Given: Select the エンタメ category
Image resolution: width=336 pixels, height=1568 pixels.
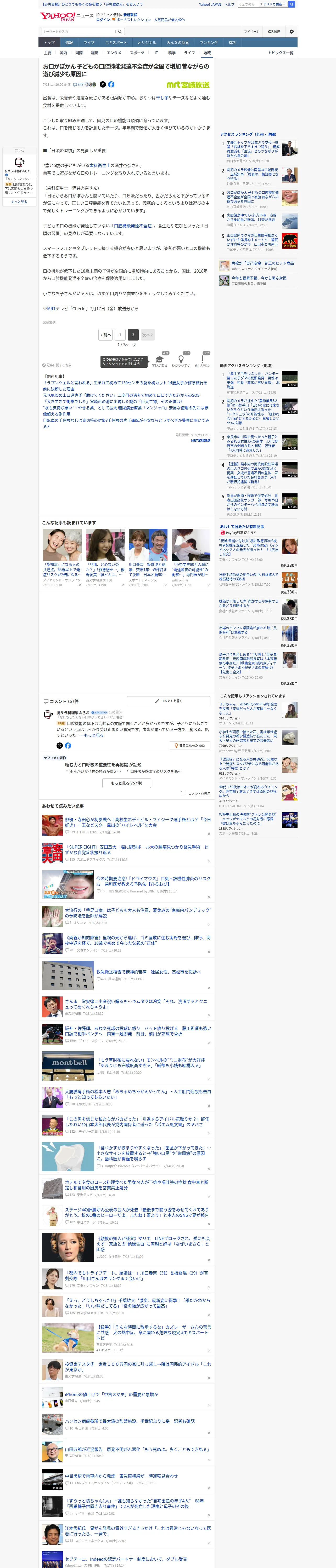Looking at the screenshot, I should pos(114,53).
